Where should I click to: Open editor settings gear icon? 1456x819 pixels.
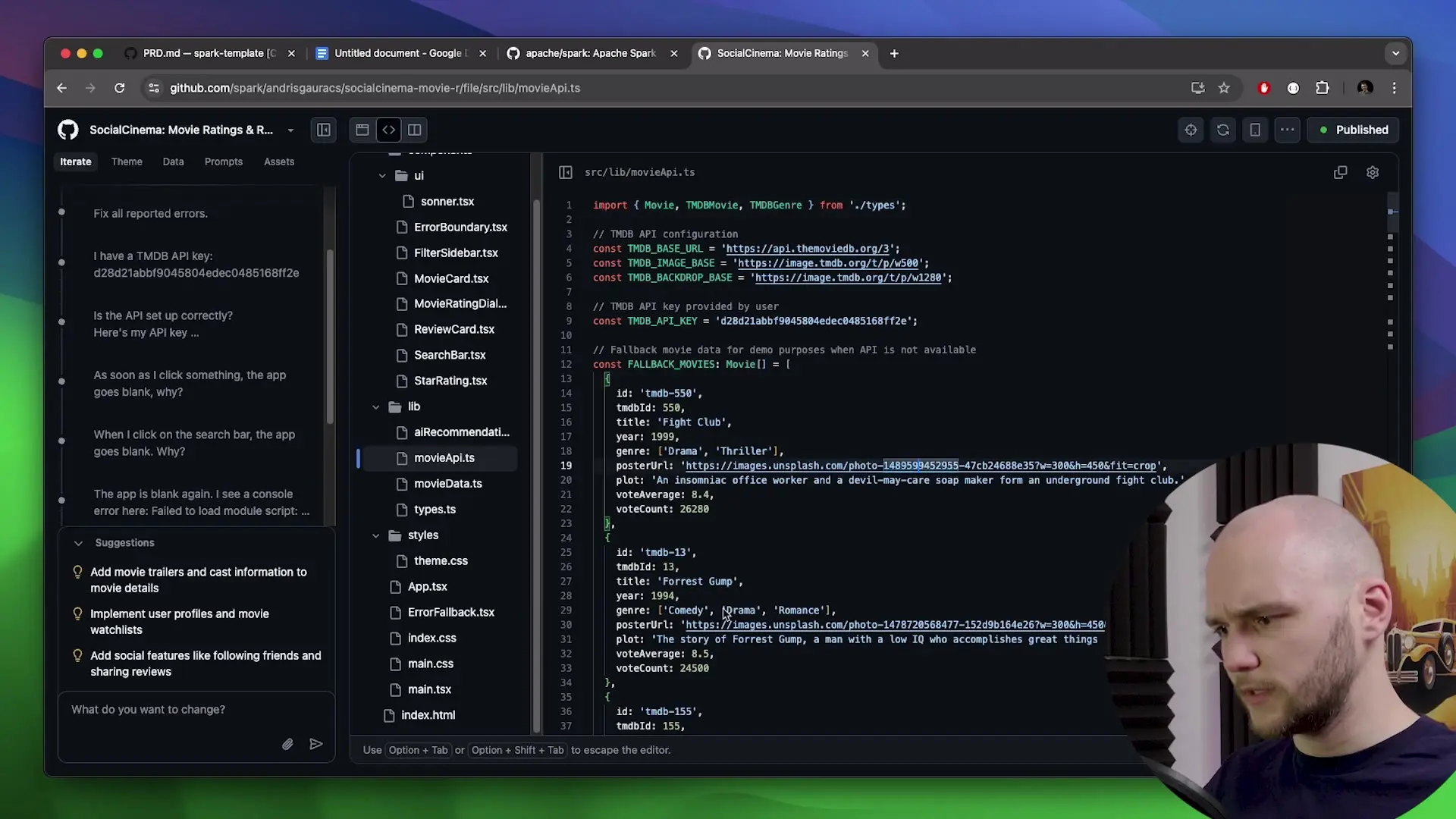[1373, 172]
